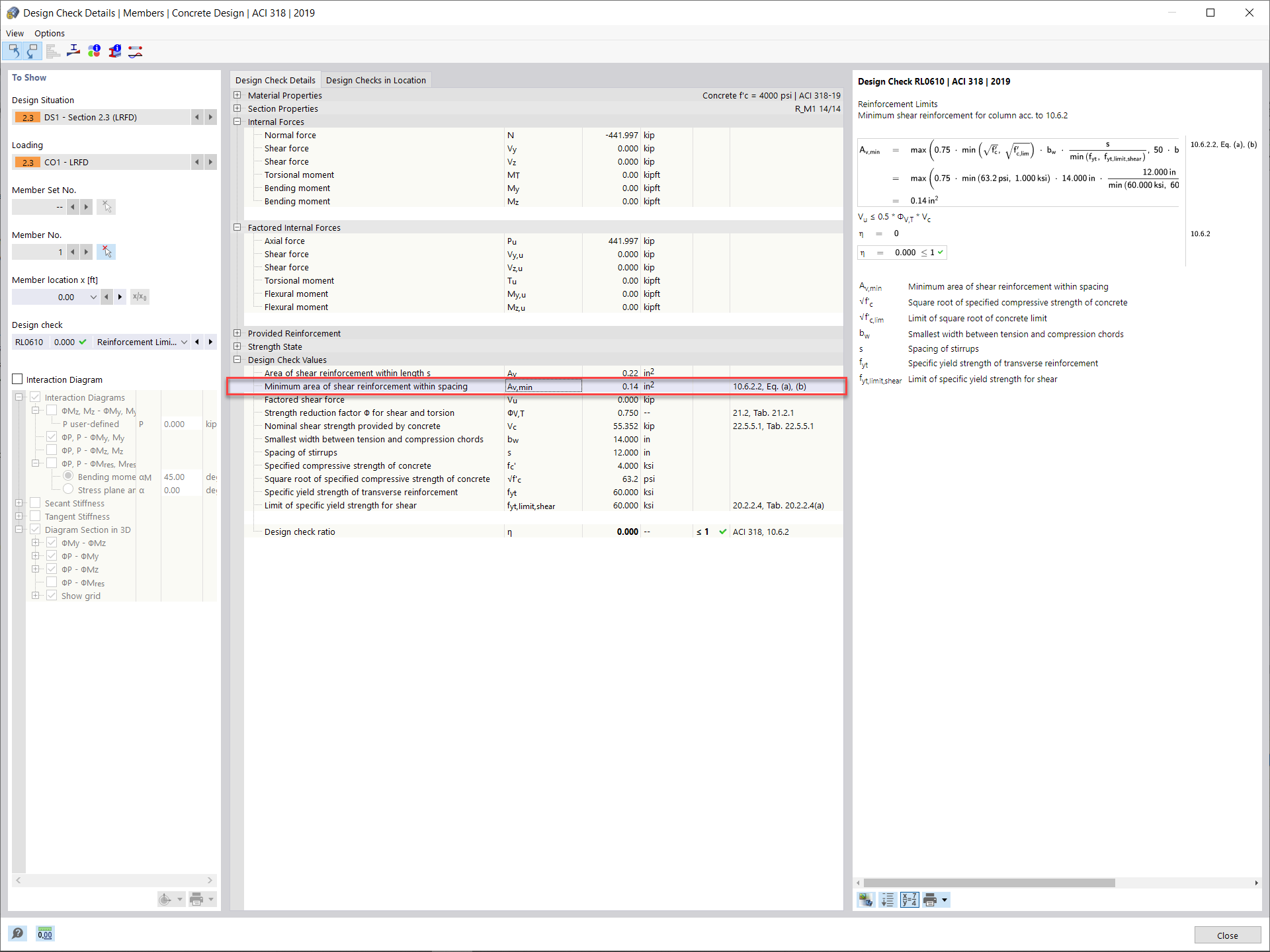Switch to Design Checks in Location tab
The height and width of the screenshot is (952, 1270).
[376, 80]
